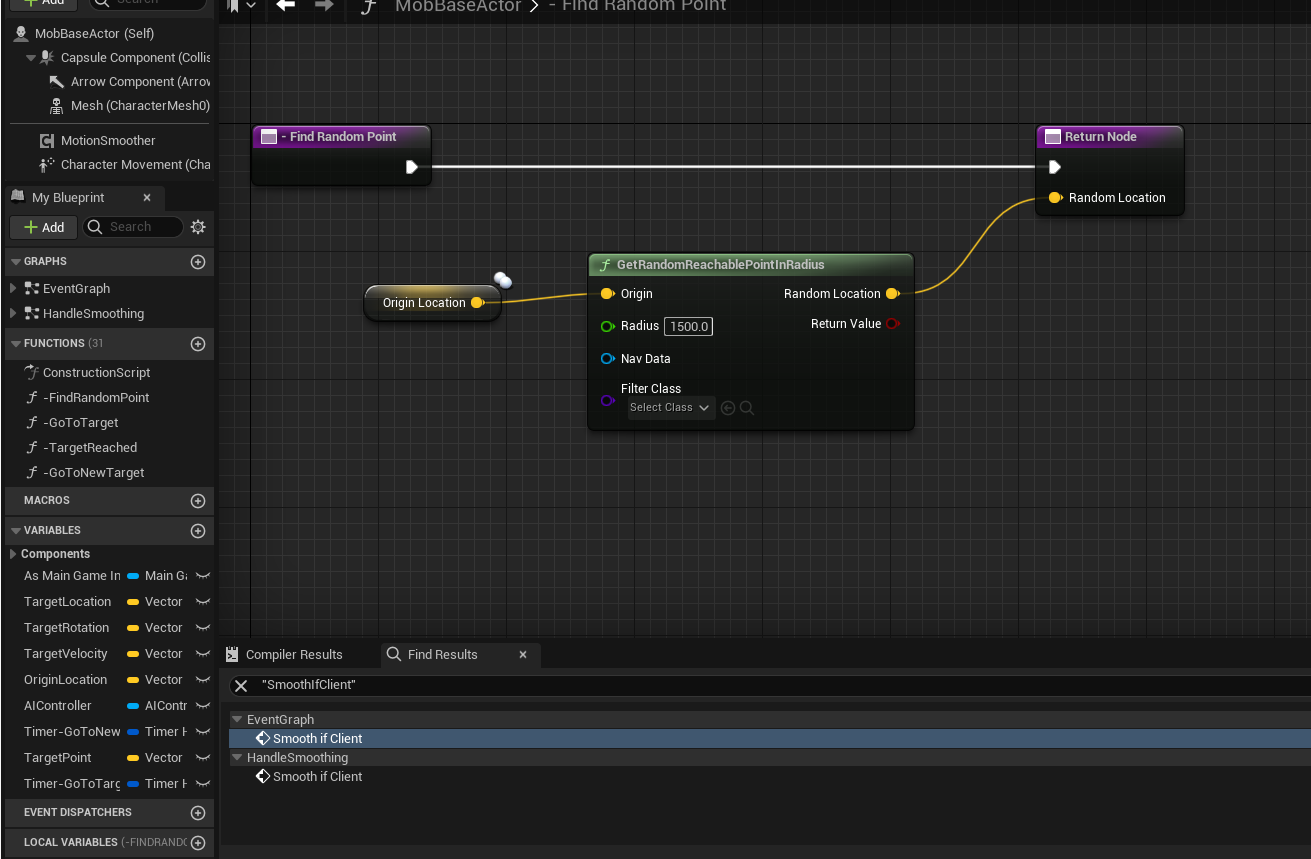Toggle visibility eye for As Main Game In variable
The height and width of the screenshot is (859, 1311).
(202, 576)
